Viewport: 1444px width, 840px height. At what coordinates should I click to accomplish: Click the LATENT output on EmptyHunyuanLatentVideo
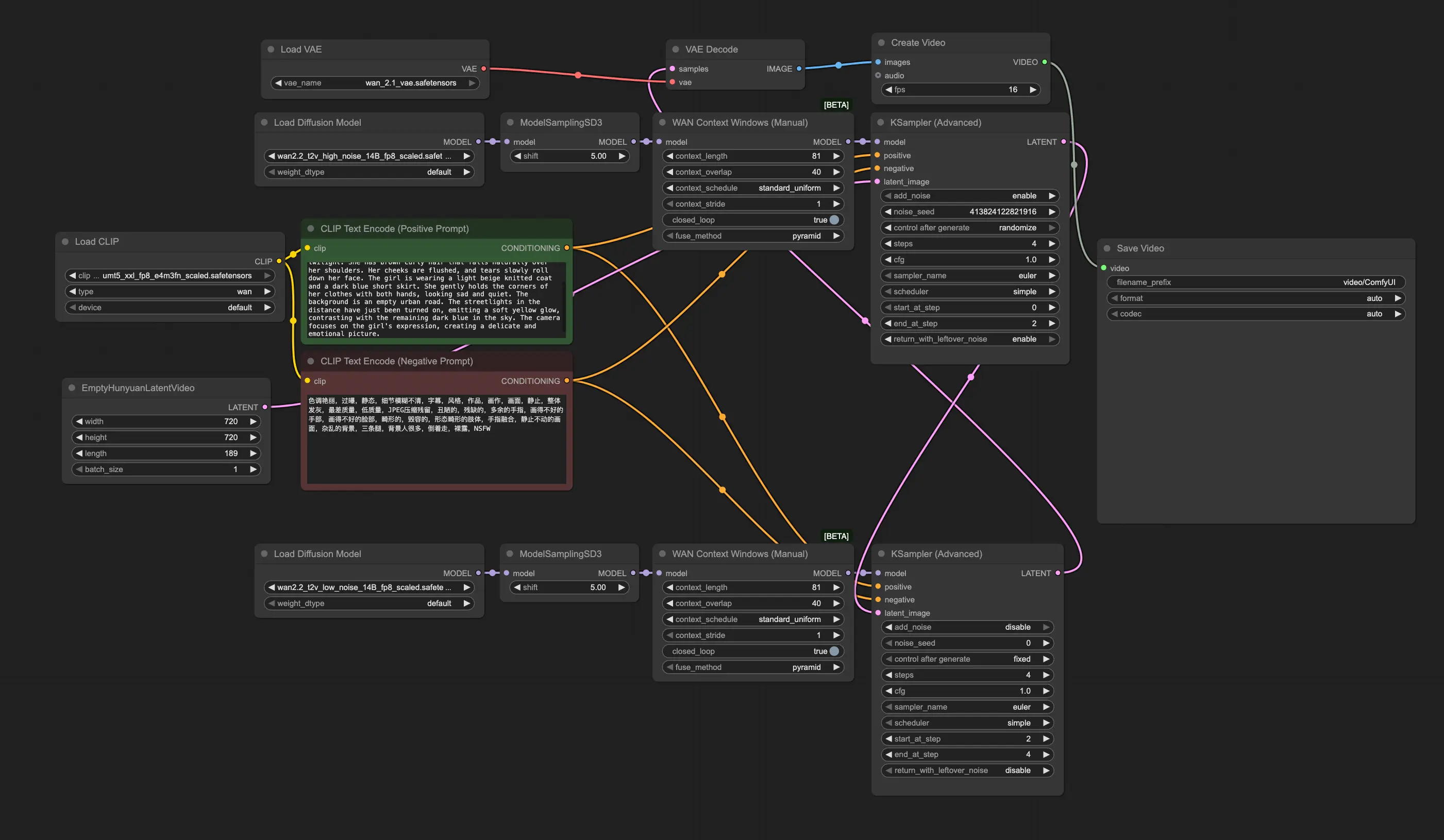[265, 408]
